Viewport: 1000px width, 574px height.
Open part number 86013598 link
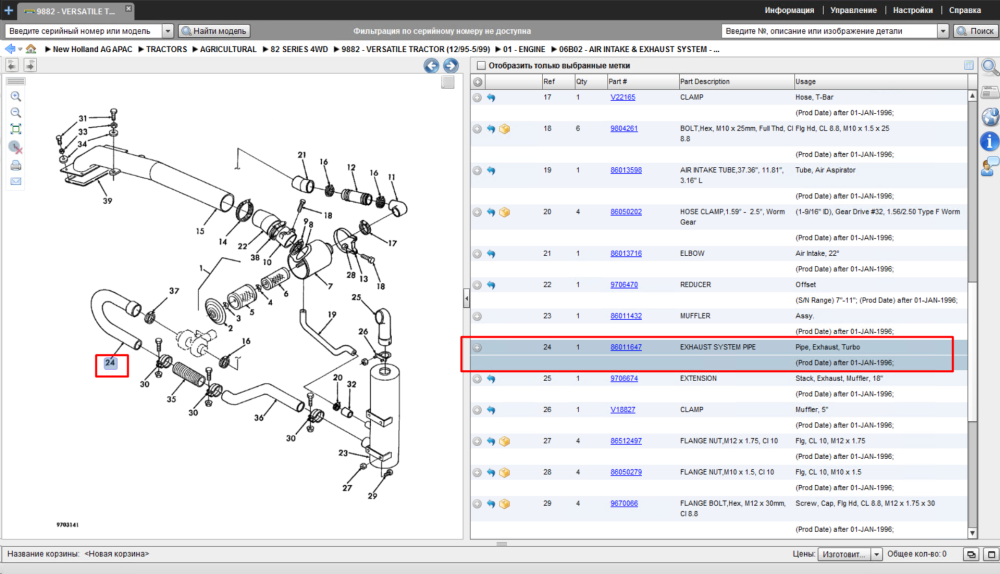pos(626,170)
